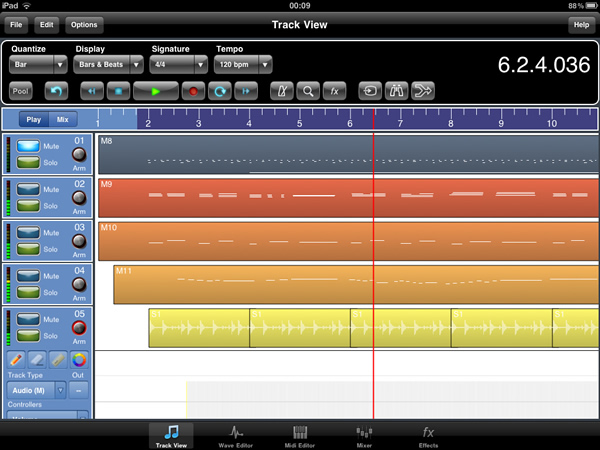
Task: Open the Options menu
Action: pos(84,25)
